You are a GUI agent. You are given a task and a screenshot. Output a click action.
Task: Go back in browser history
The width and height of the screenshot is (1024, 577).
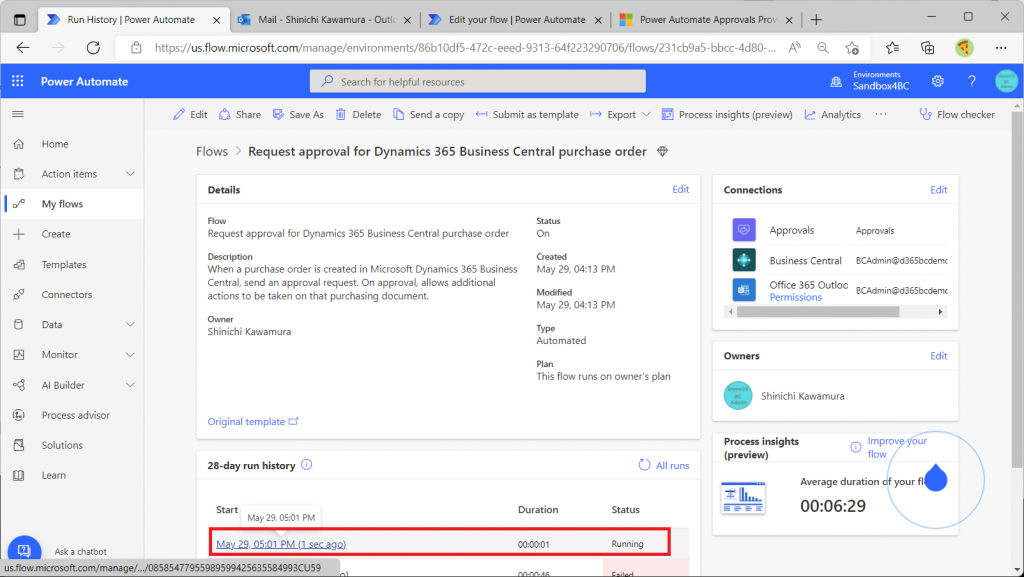click(x=23, y=48)
